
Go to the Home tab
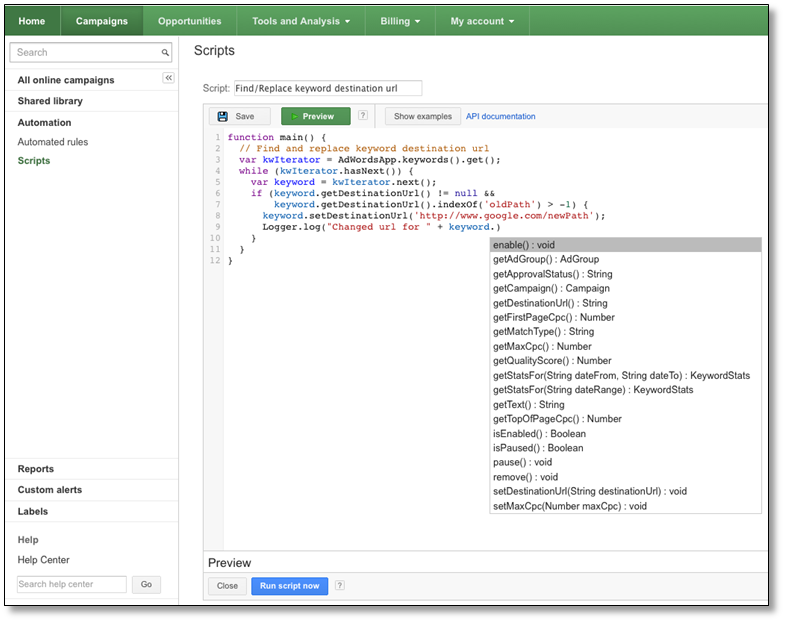32,21
